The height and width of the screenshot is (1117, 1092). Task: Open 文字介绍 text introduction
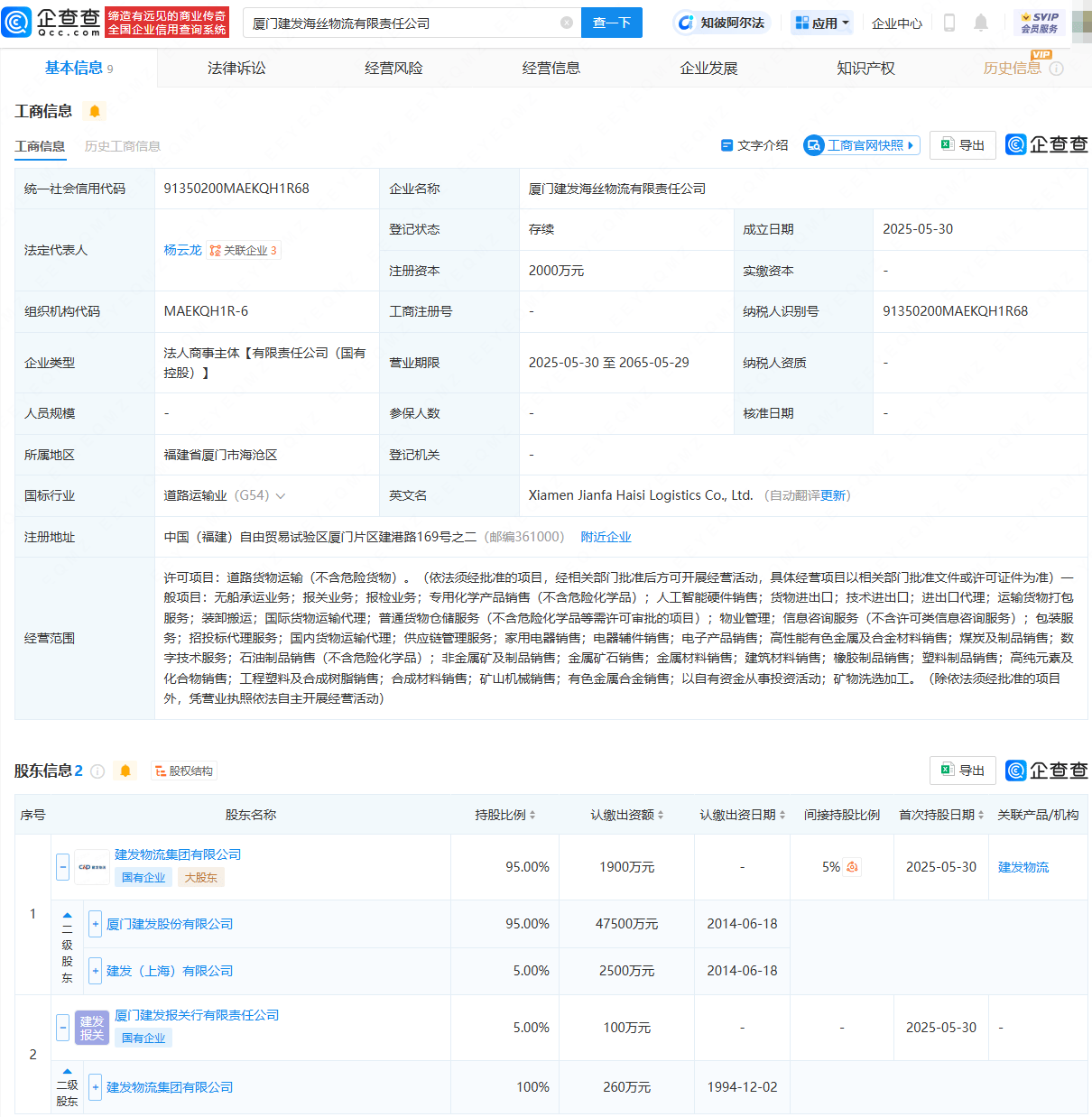754,145
